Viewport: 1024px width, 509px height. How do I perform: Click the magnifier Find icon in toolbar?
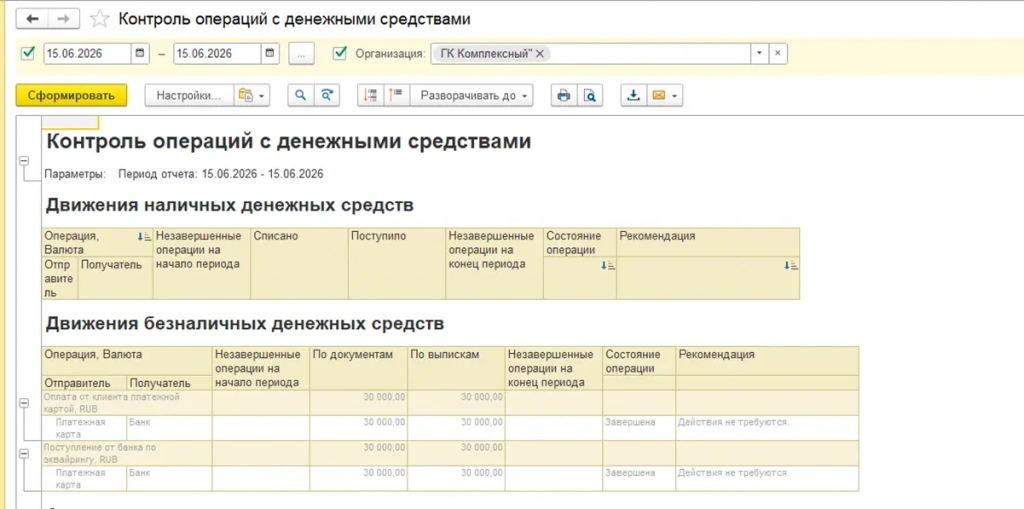coord(301,95)
